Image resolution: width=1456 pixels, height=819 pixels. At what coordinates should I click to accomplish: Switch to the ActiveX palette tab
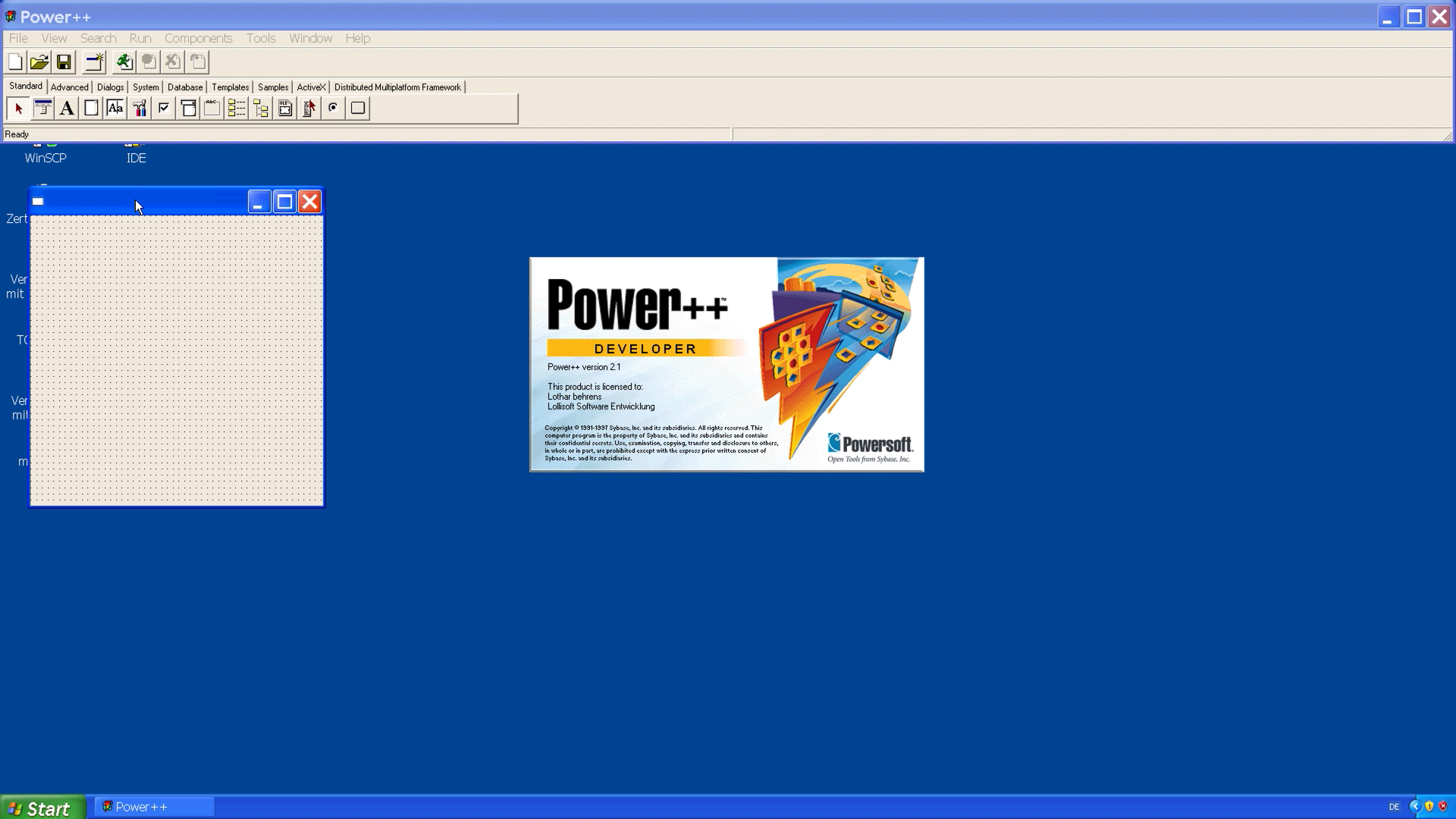click(x=311, y=87)
